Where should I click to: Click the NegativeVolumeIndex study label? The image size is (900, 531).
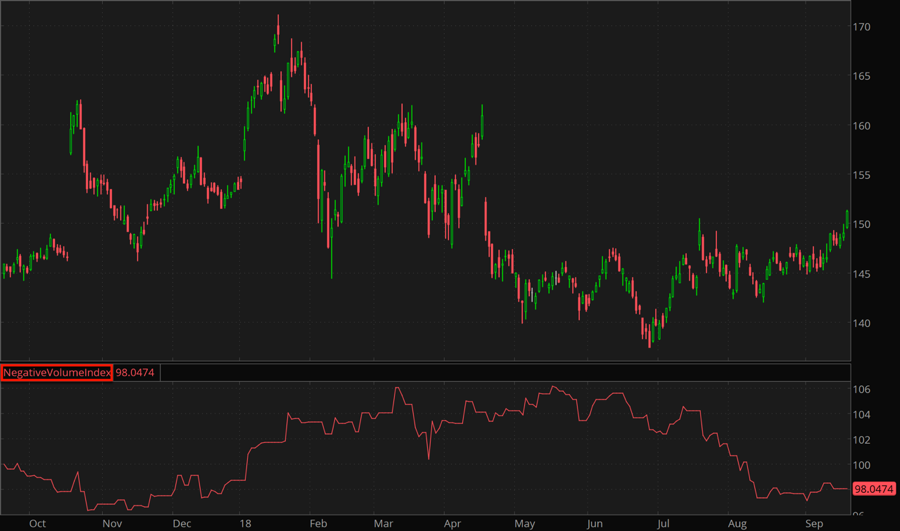(x=56, y=373)
